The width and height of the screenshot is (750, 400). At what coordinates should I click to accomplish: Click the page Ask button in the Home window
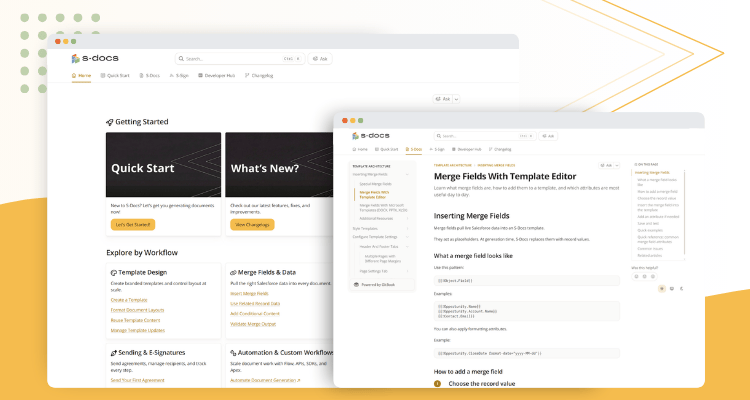tap(442, 99)
